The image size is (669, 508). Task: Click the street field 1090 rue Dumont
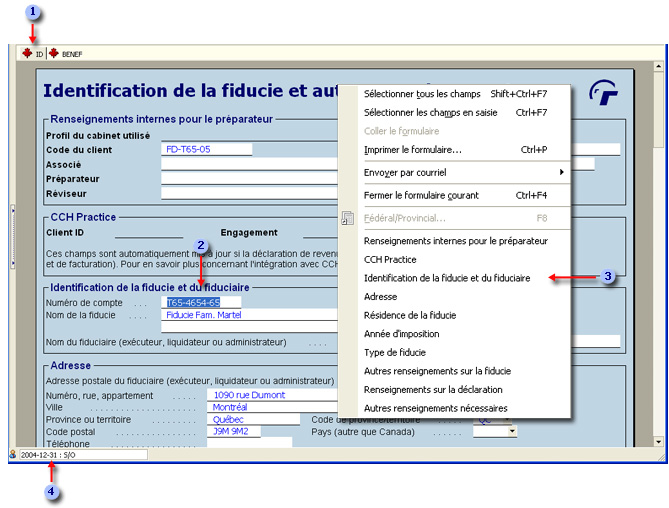[272, 395]
